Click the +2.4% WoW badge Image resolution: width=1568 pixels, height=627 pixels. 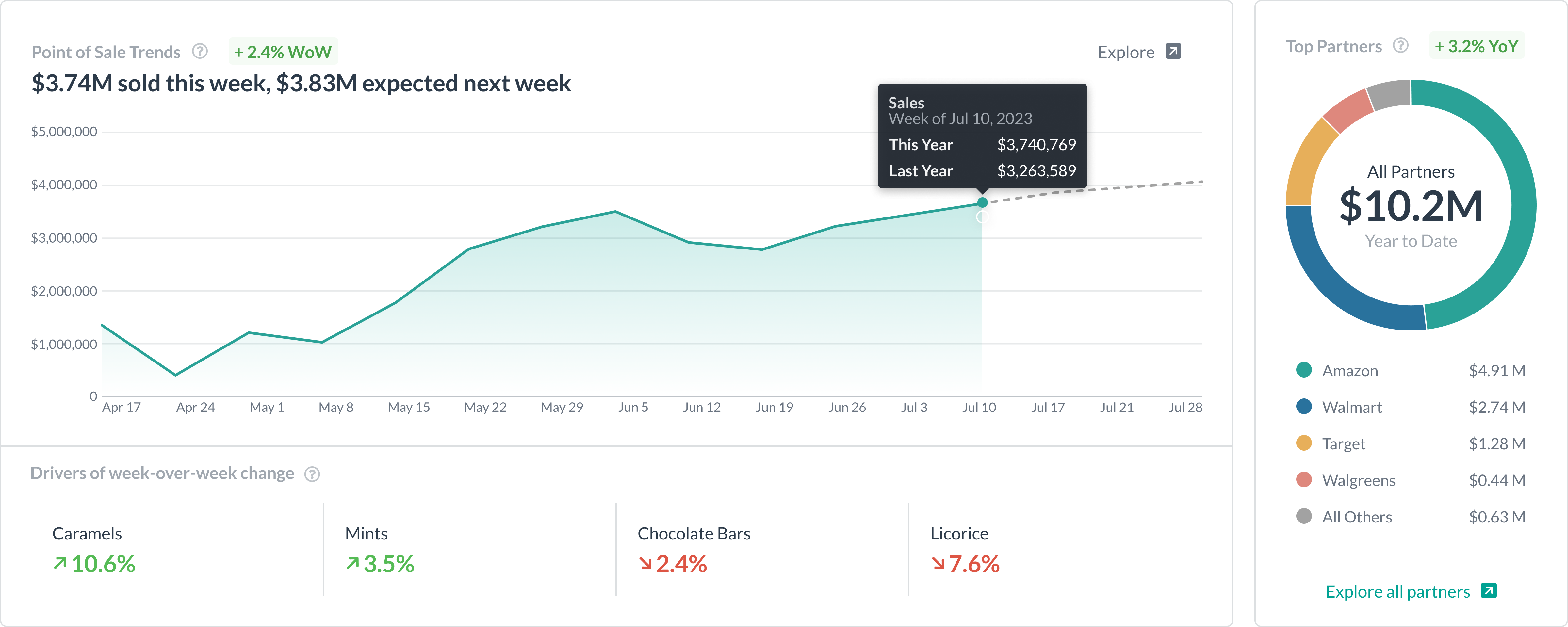tap(283, 52)
